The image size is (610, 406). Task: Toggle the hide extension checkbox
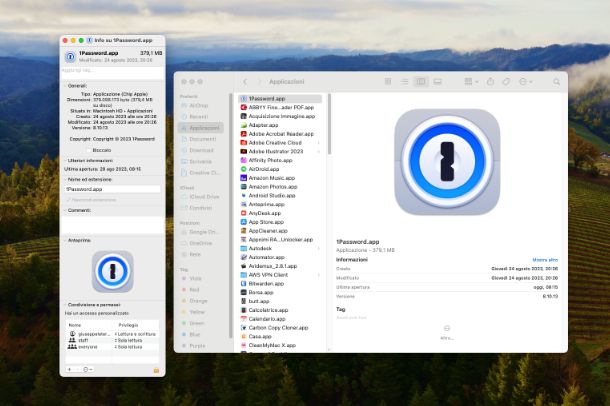[x=69, y=199]
